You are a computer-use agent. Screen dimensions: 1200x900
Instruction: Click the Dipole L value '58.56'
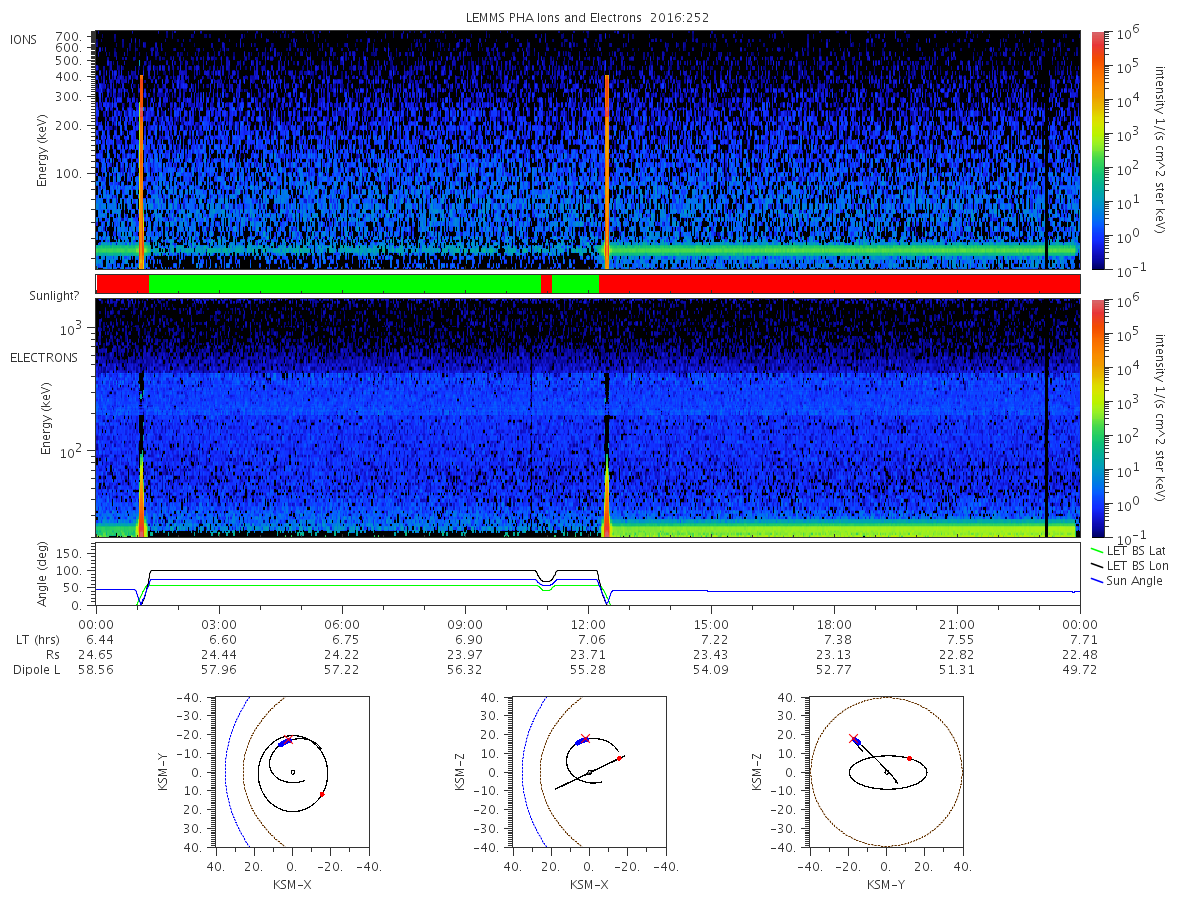tap(96, 670)
